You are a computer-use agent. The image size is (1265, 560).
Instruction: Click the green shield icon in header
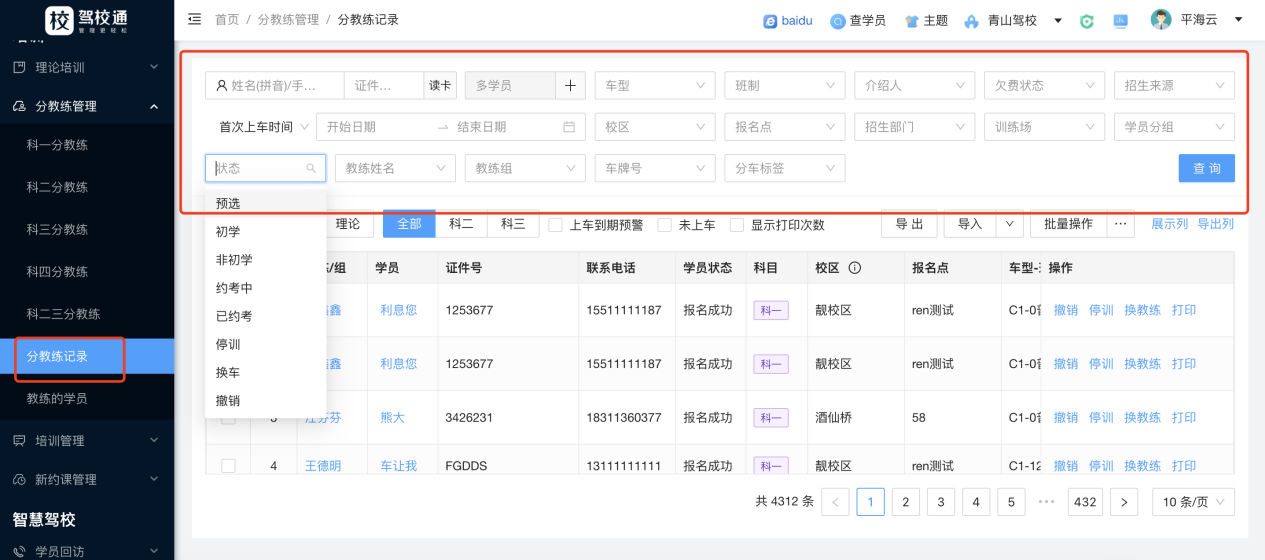(x=1087, y=21)
